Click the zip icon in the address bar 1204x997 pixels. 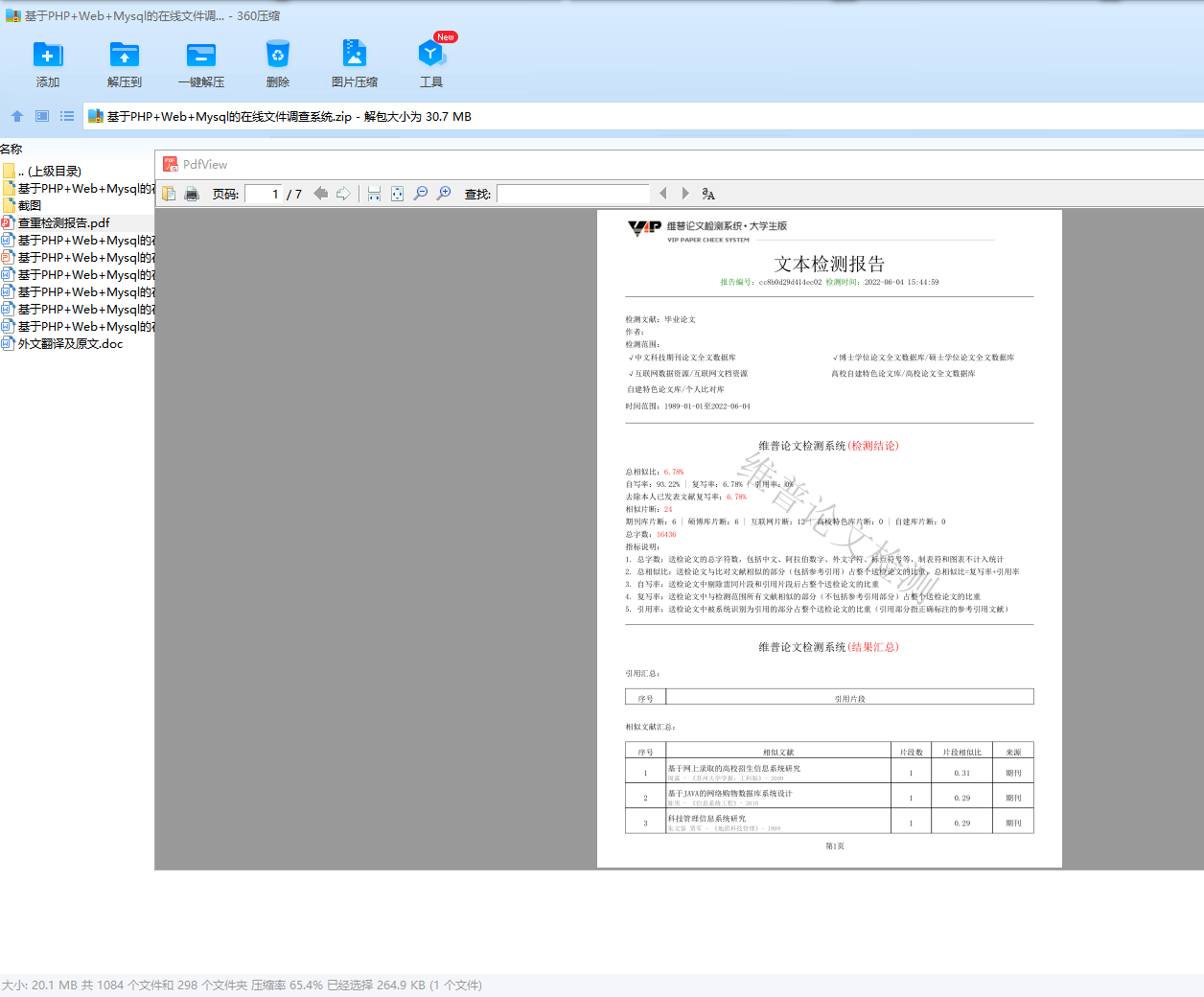click(95, 116)
